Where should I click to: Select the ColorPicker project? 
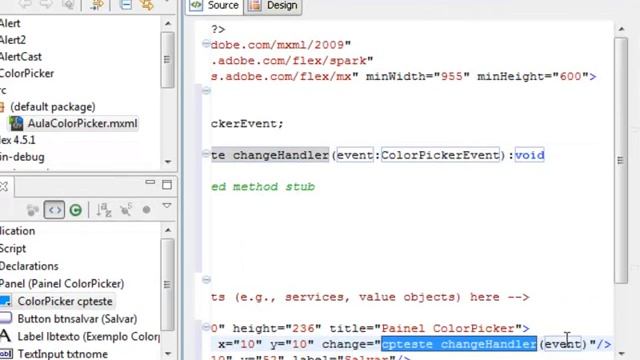(x=27, y=73)
